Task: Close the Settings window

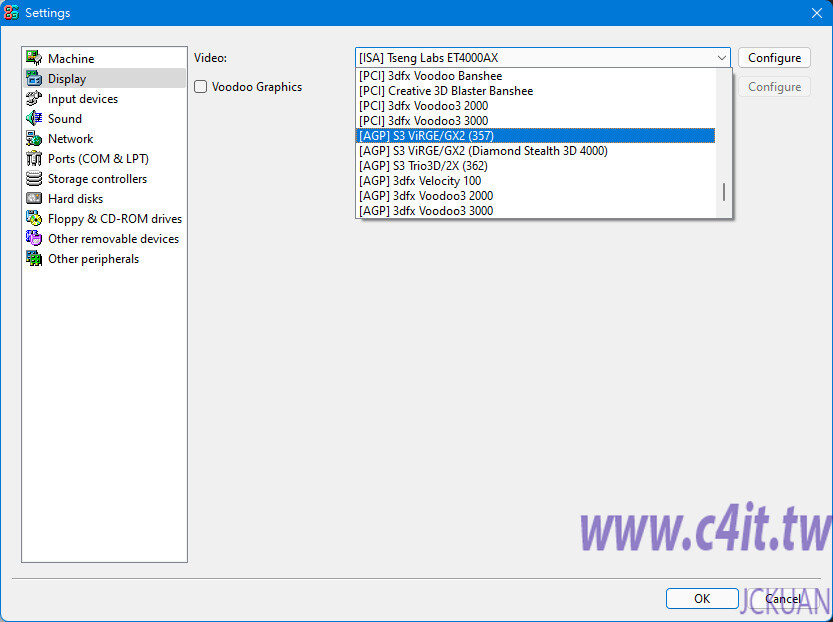Action: pos(817,13)
